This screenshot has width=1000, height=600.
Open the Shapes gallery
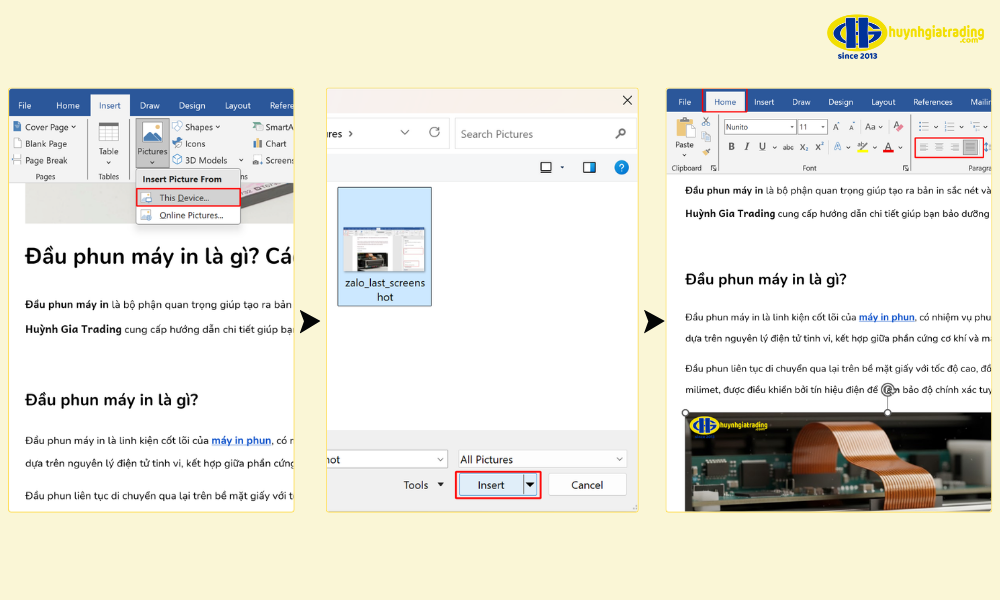199,127
